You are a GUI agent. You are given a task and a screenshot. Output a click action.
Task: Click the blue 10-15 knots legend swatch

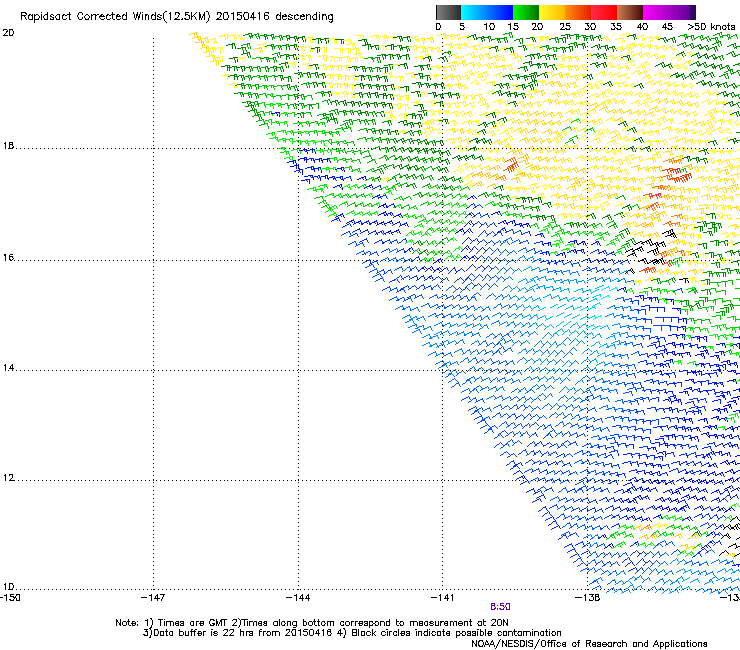coord(500,12)
